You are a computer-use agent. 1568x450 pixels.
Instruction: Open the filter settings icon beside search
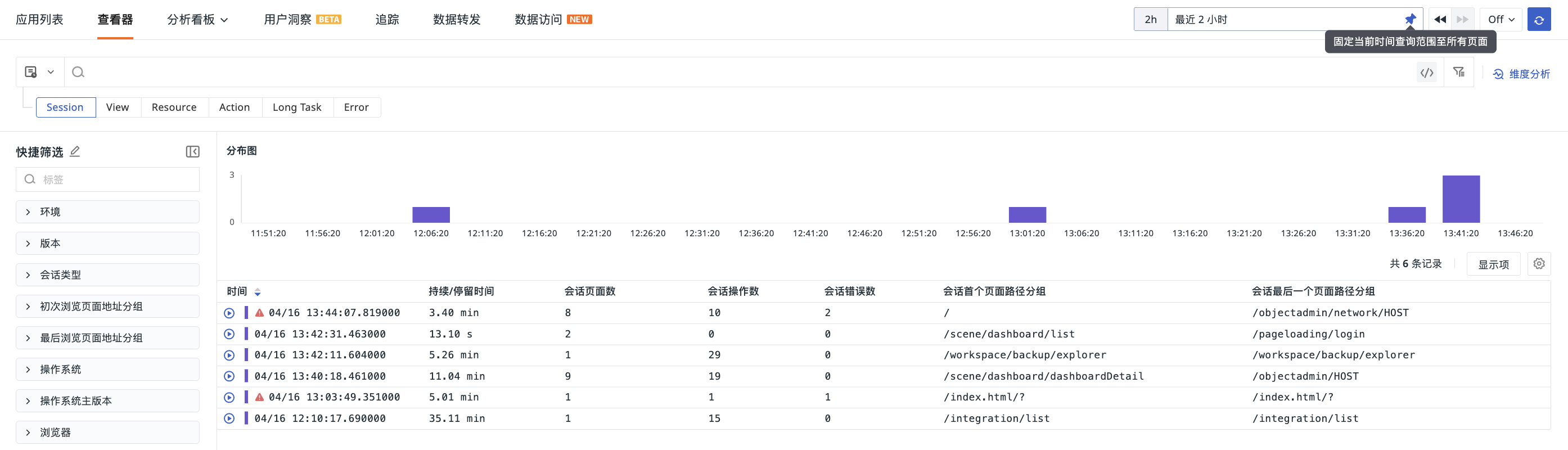coord(1458,73)
